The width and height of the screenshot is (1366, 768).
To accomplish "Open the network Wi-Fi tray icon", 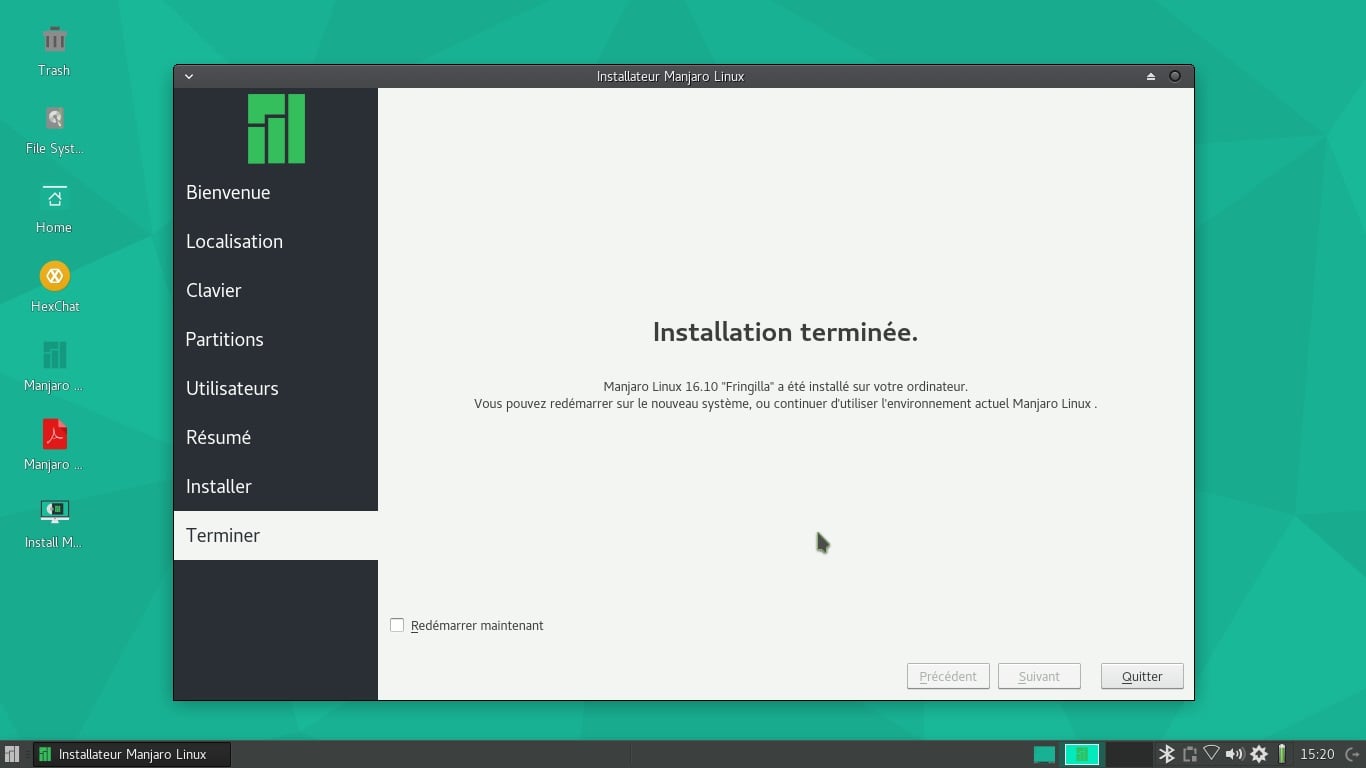I will 1212,753.
